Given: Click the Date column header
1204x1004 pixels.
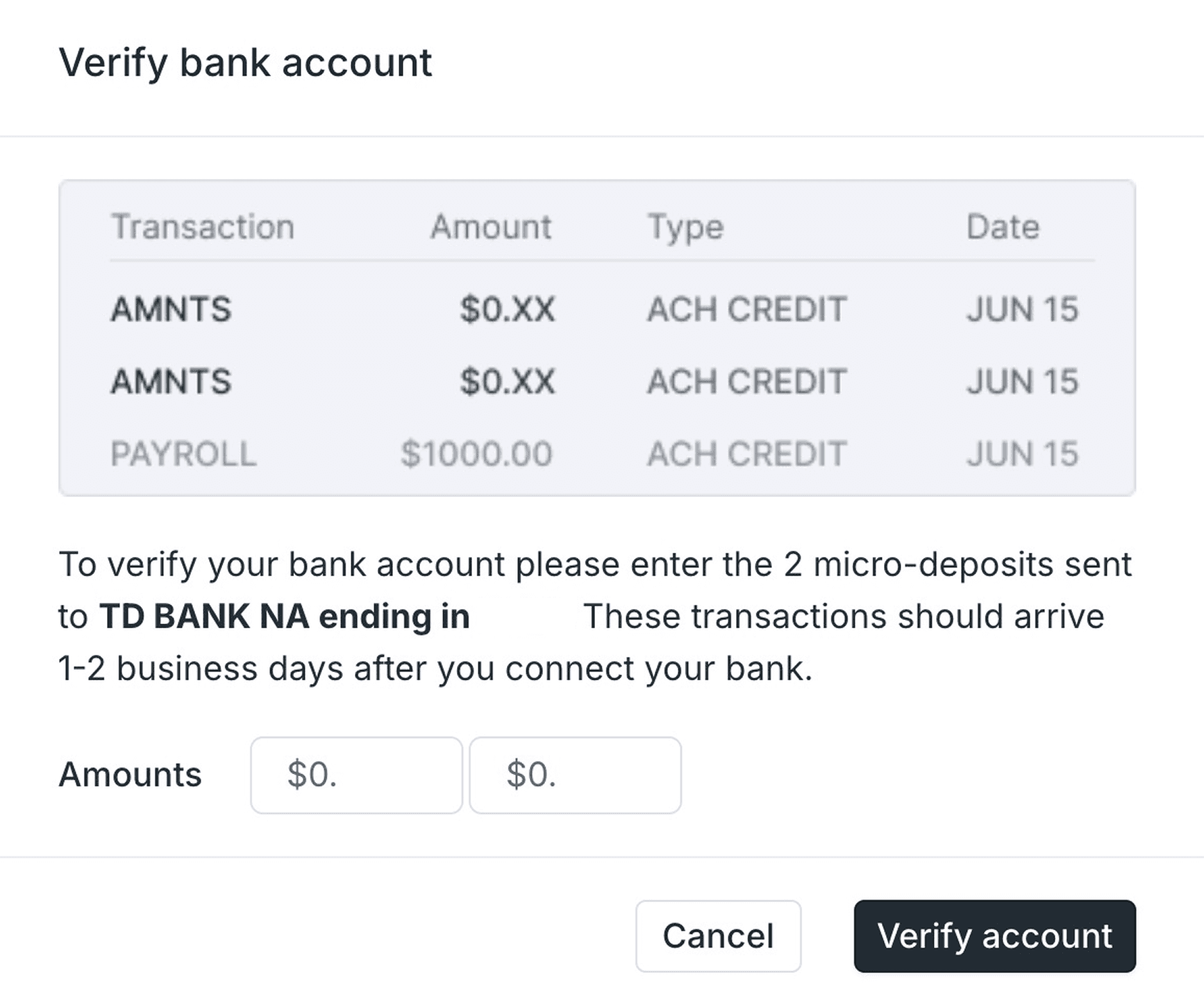Looking at the screenshot, I should pos(1003,227).
